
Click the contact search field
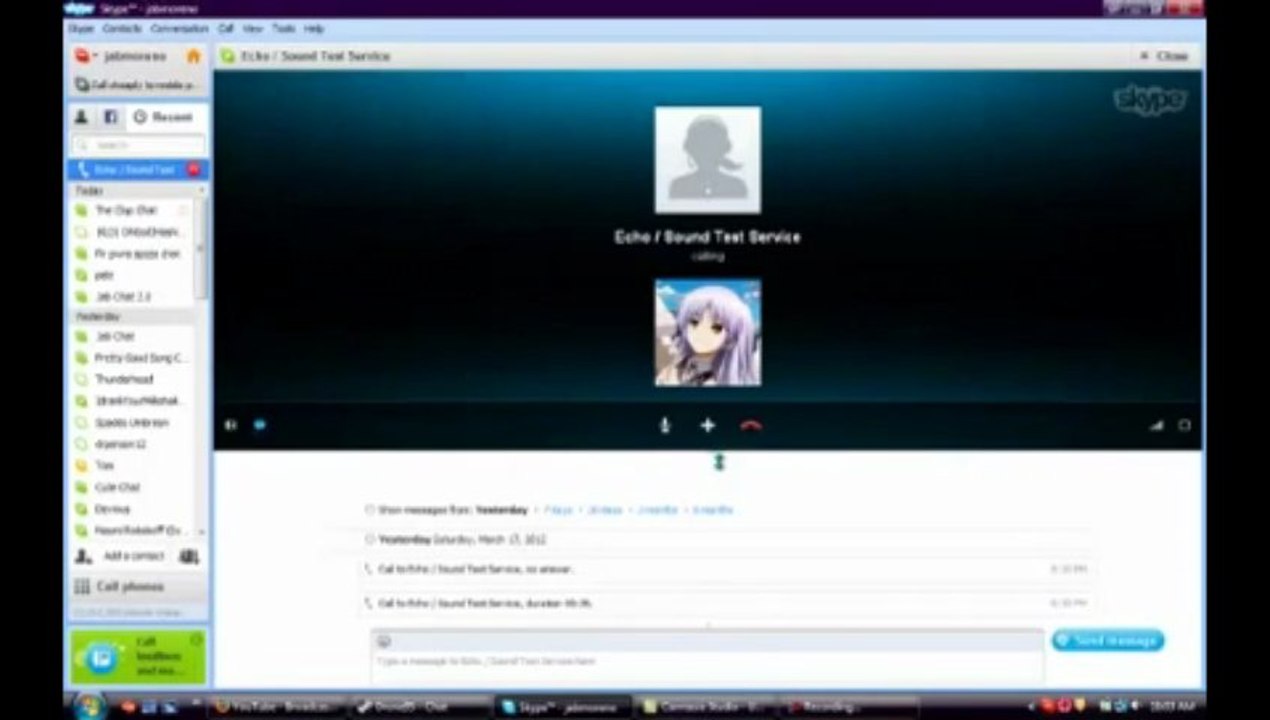pyautogui.click(x=138, y=145)
